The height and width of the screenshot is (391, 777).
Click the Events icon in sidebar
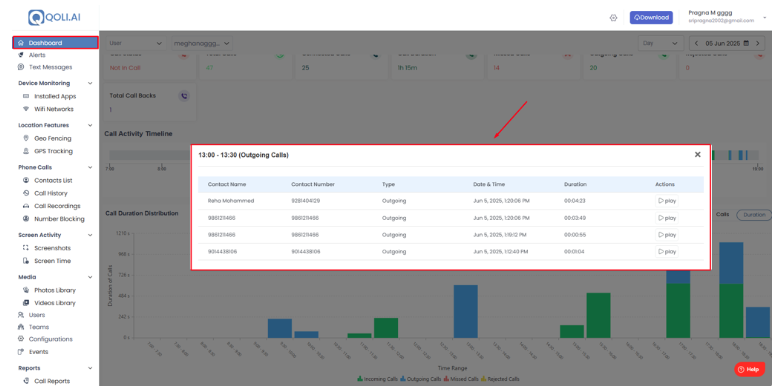tap(21, 352)
